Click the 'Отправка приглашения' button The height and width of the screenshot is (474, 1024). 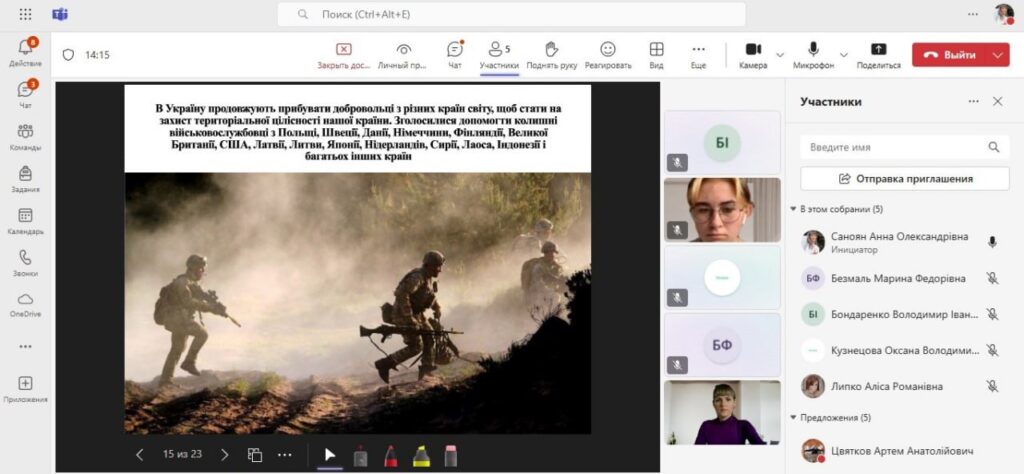[x=905, y=178]
